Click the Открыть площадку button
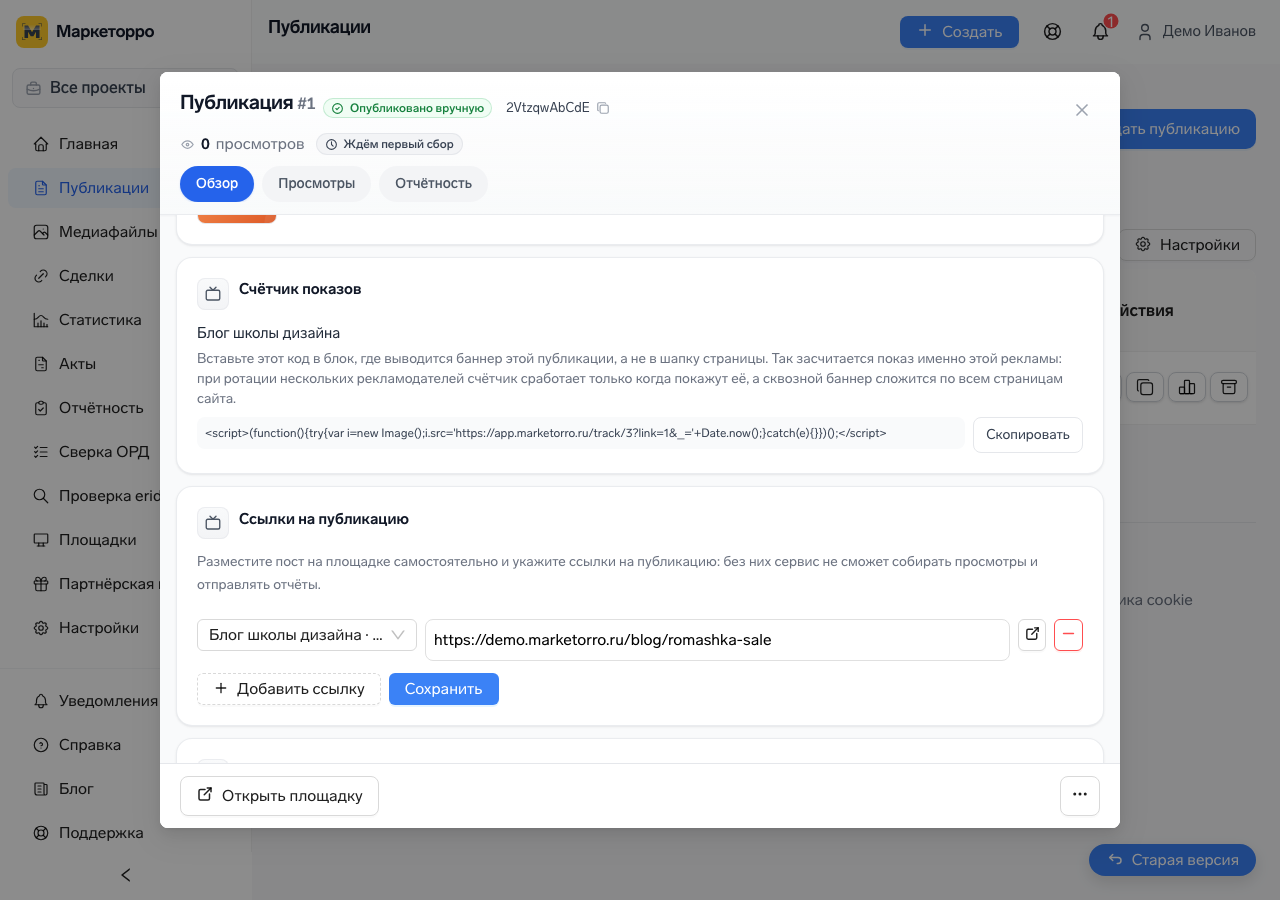Viewport: 1280px width, 900px height. (x=279, y=796)
